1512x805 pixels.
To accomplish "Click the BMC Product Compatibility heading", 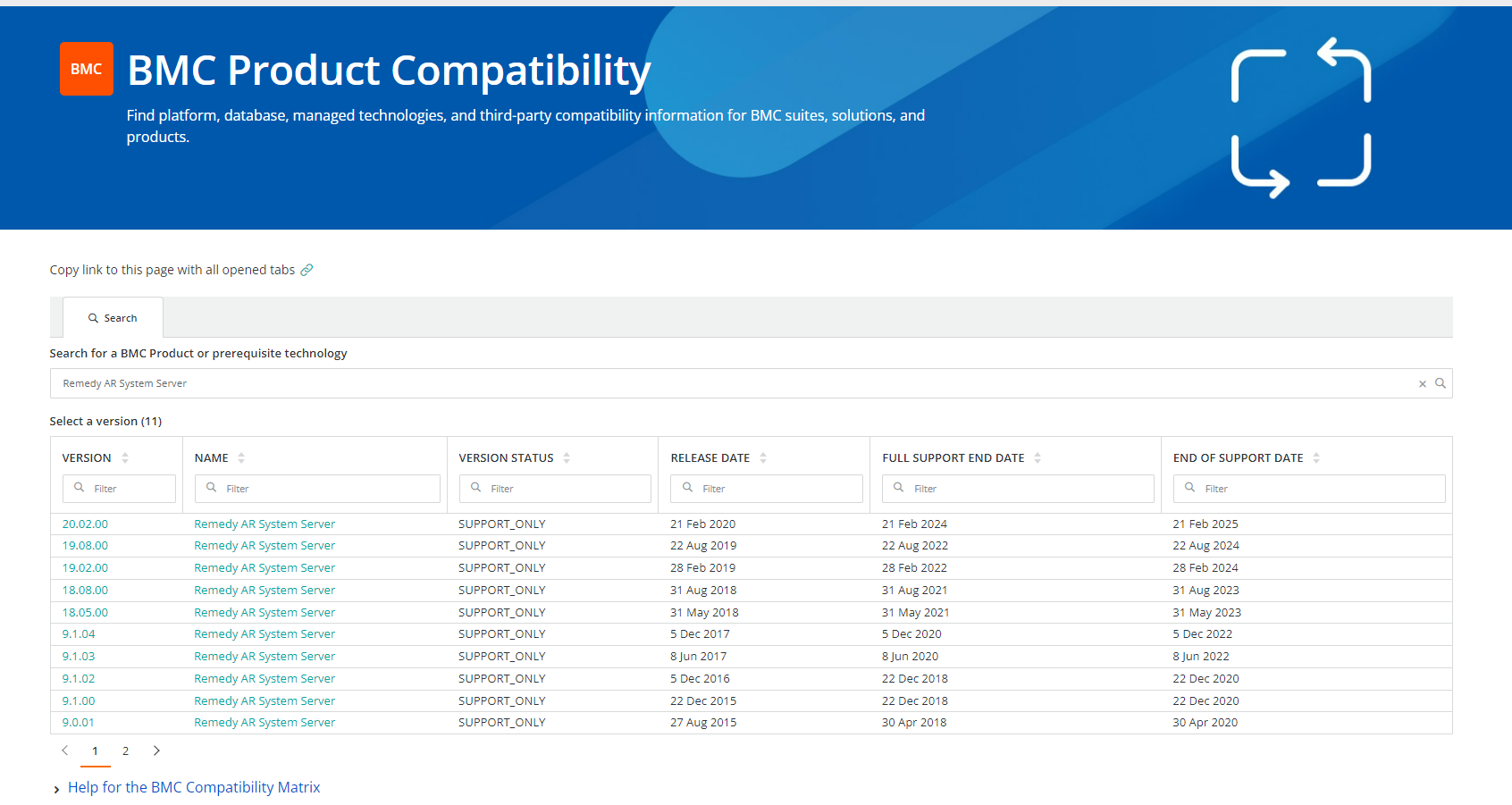I will coord(389,71).
